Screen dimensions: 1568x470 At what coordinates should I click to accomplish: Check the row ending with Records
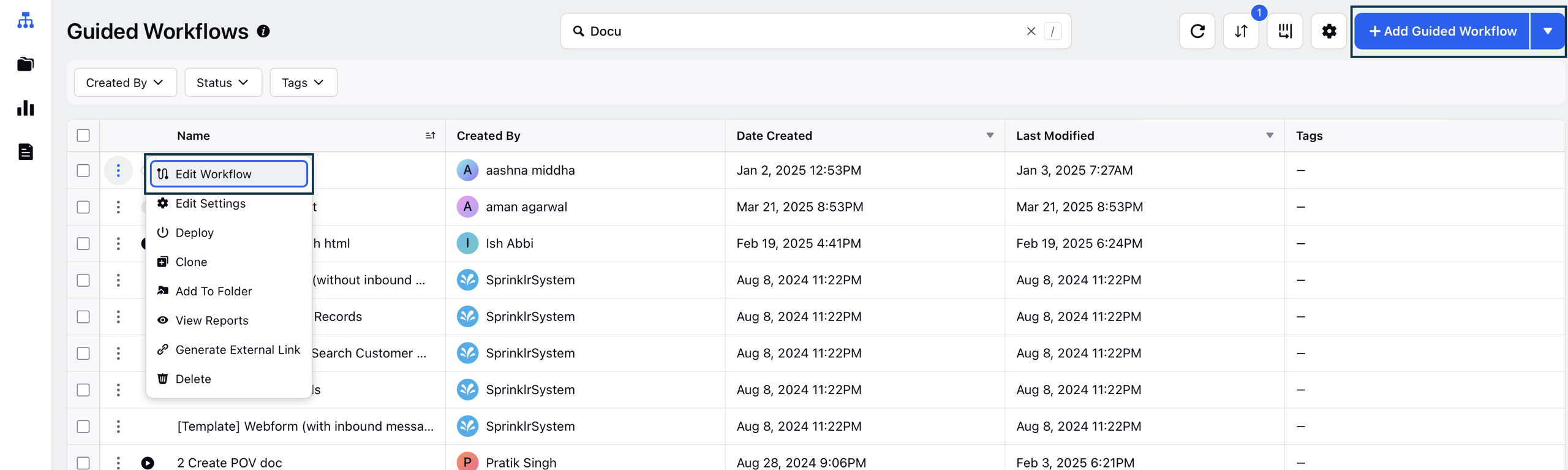click(x=83, y=317)
